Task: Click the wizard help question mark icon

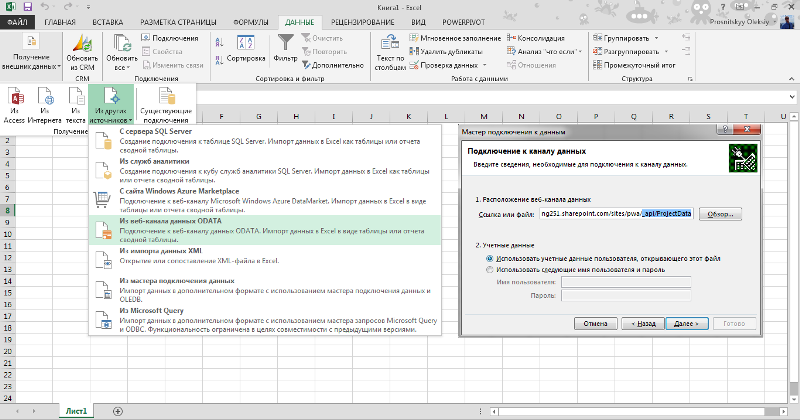Action: [x=725, y=130]
